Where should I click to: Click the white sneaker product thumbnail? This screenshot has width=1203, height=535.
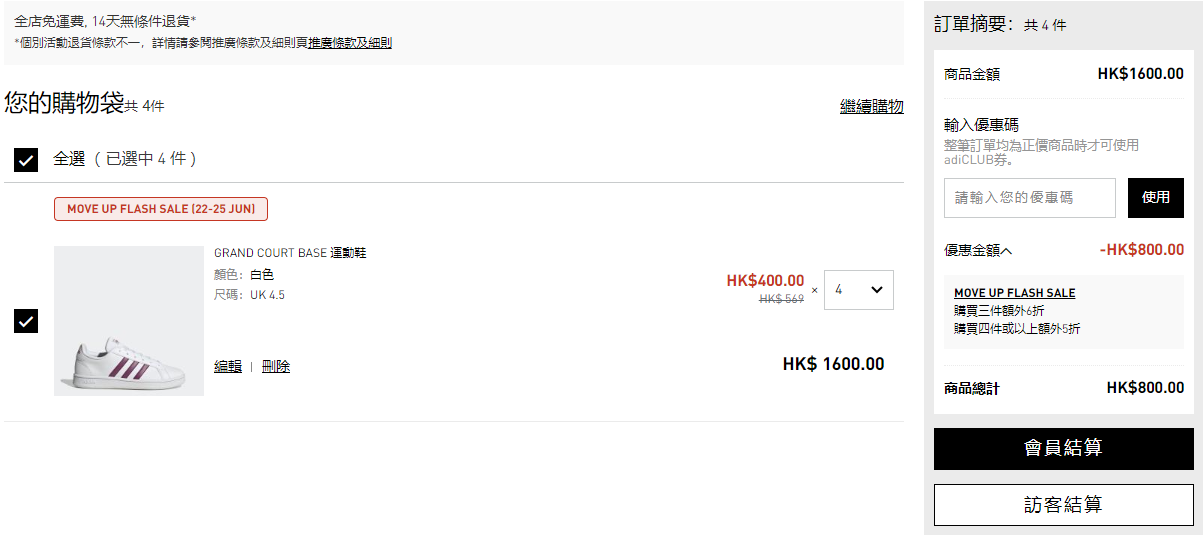tap(129, 321)
